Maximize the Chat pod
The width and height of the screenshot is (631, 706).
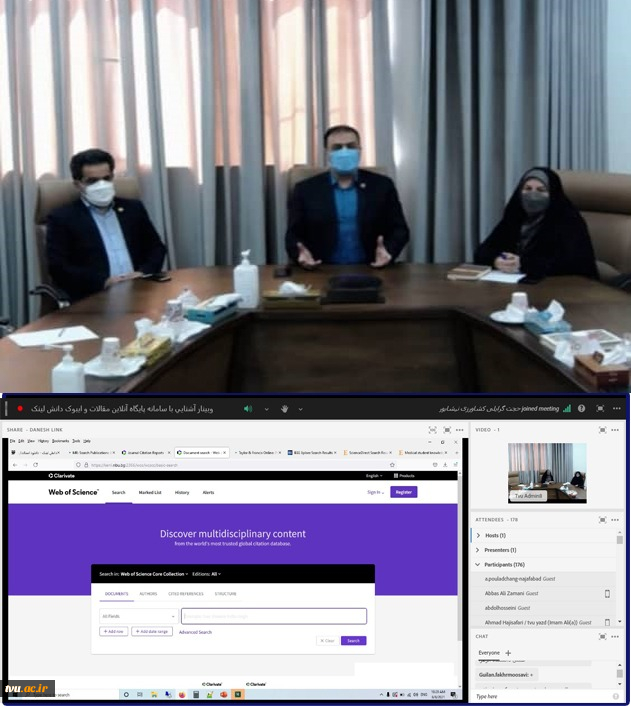pyautogui.click(x=603, y=636)
